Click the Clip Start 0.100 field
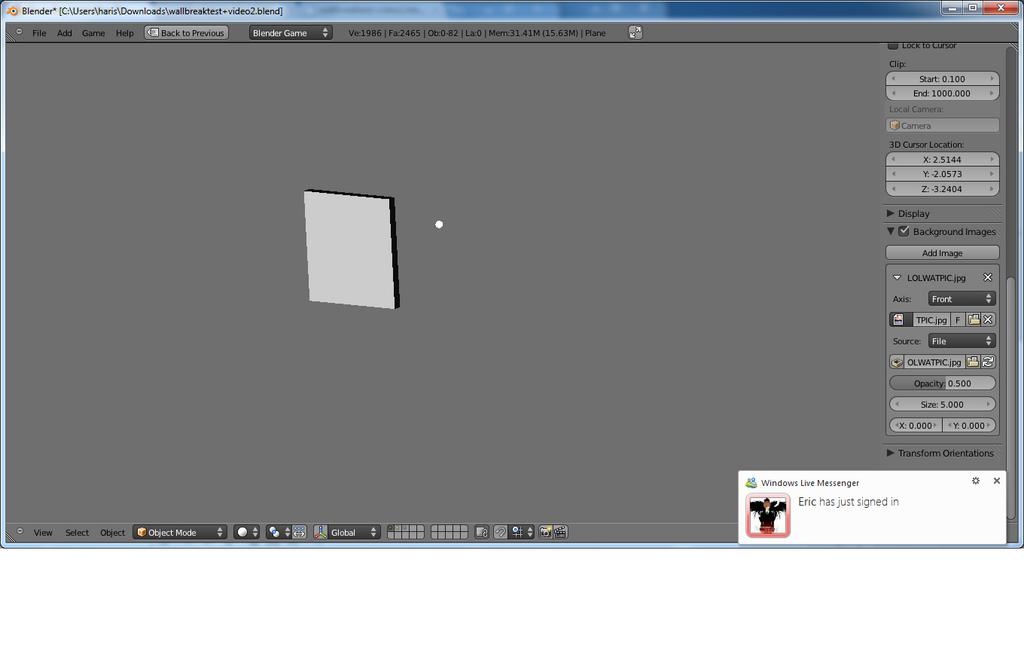Image resolution: width=1024 pixels, height=654 pixels. [942, 79]
